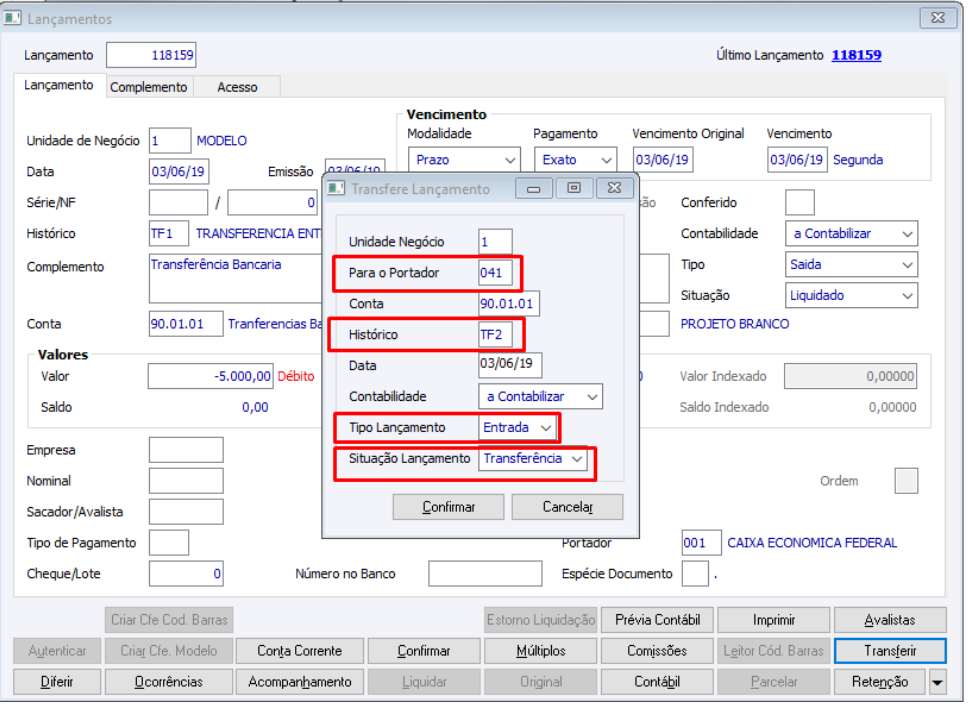Click the dialog Unidade Negócio field

(x=495, y=242)
